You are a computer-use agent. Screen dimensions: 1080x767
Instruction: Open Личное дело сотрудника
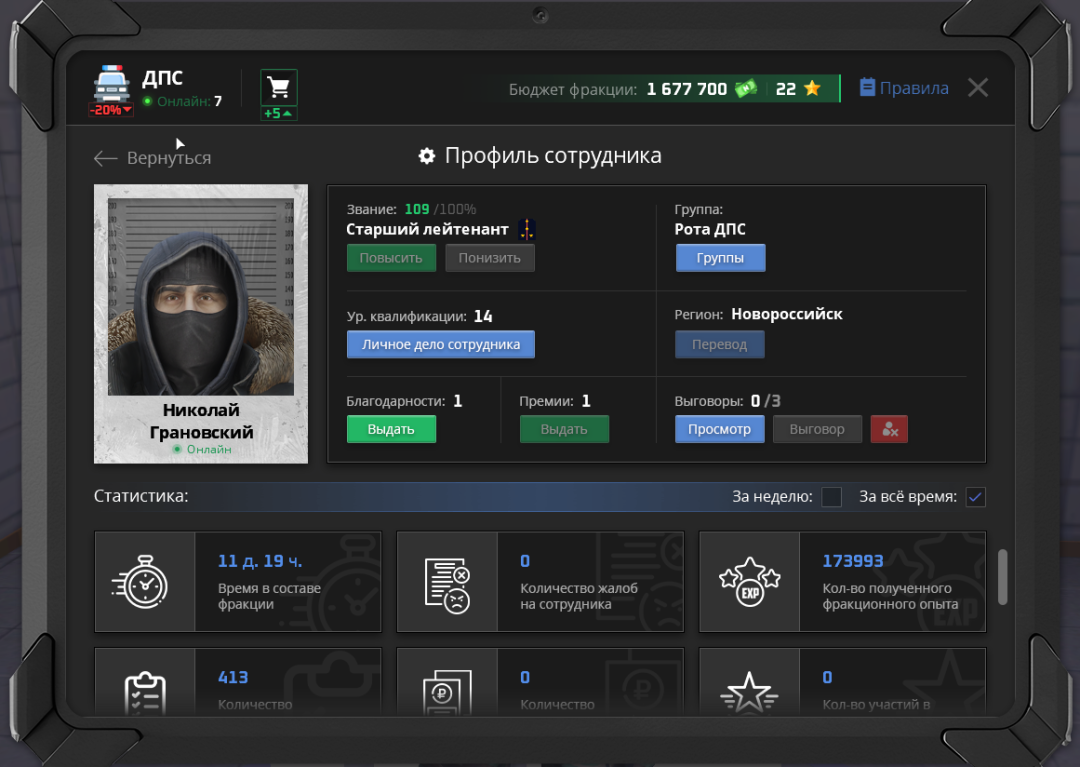(440, 344)
